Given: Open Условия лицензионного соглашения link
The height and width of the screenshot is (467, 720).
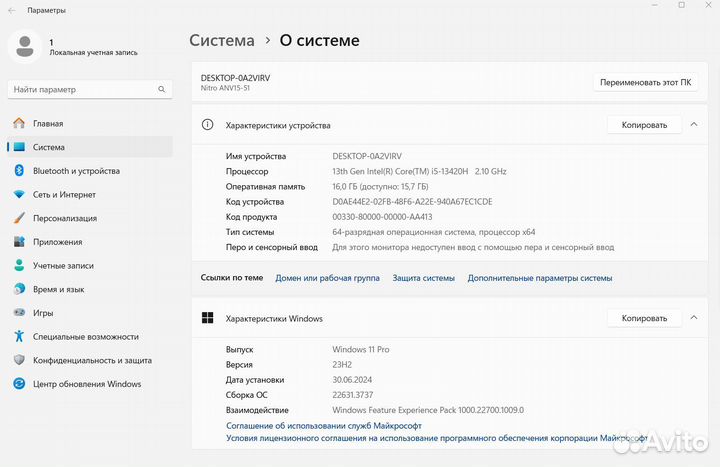Looking at the screenshot, I should tap(436, 438).
